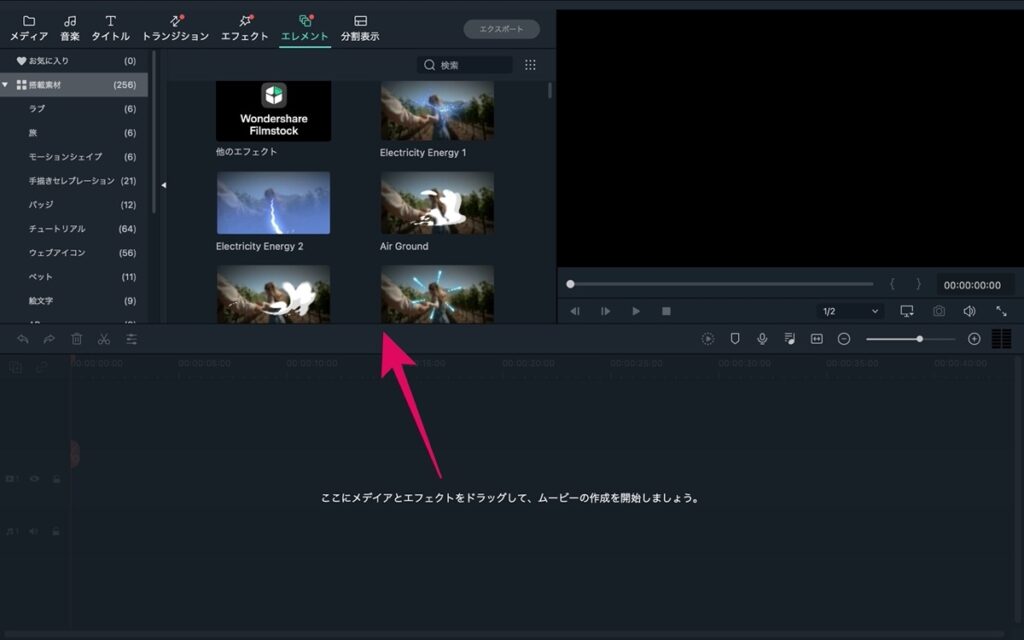Viewport: 1024px width, 640px height.
Task: Open the 音楽 (Music) tab
Action: pos(70,29)
